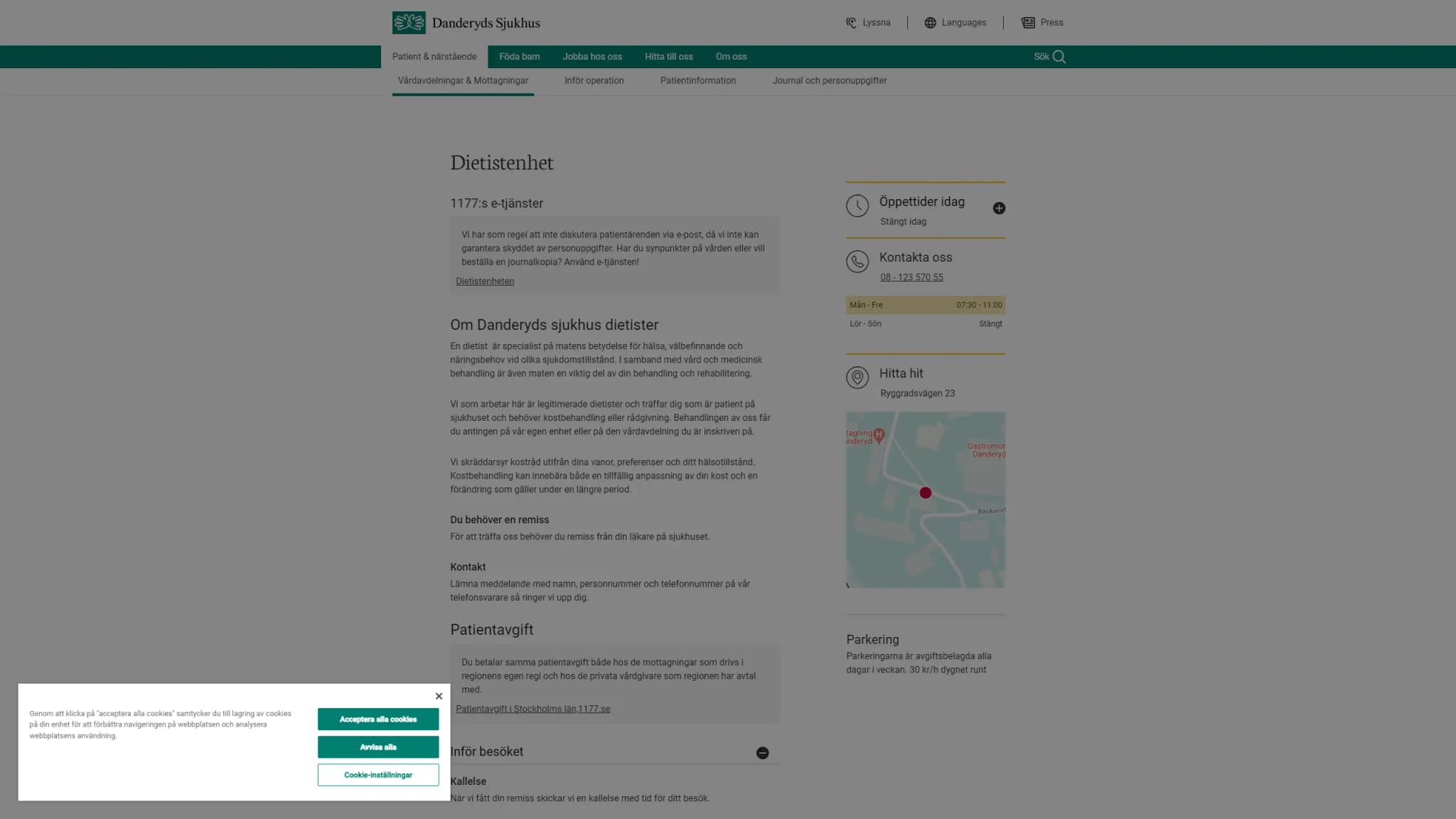Click the Stängt idag status text
The height and width of the screenshot is (819, 1456).
point(903,222)
